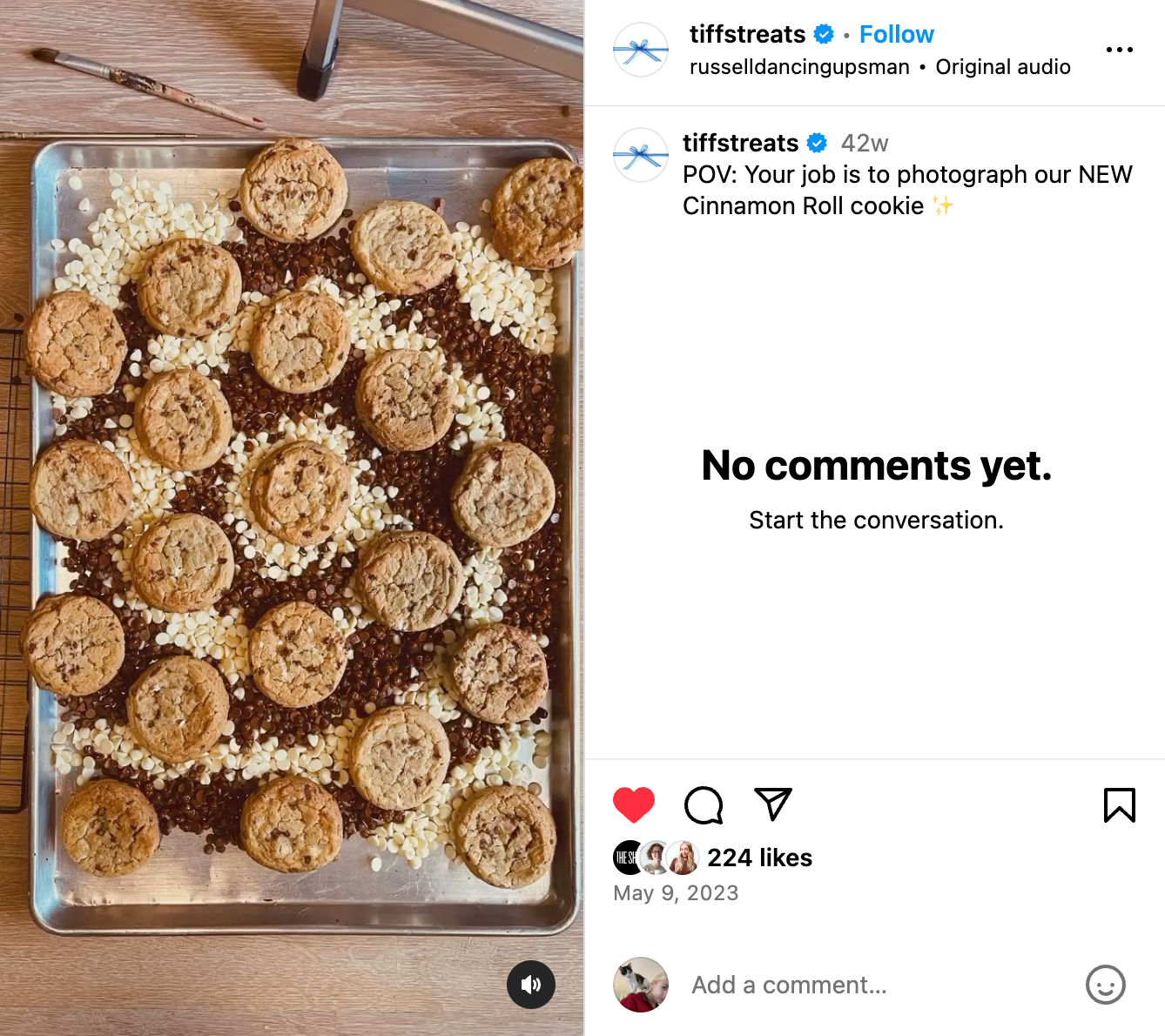Screen dimensions: 1165x1036
Task: Click the verified badge in the header
Action: [824, 35]
